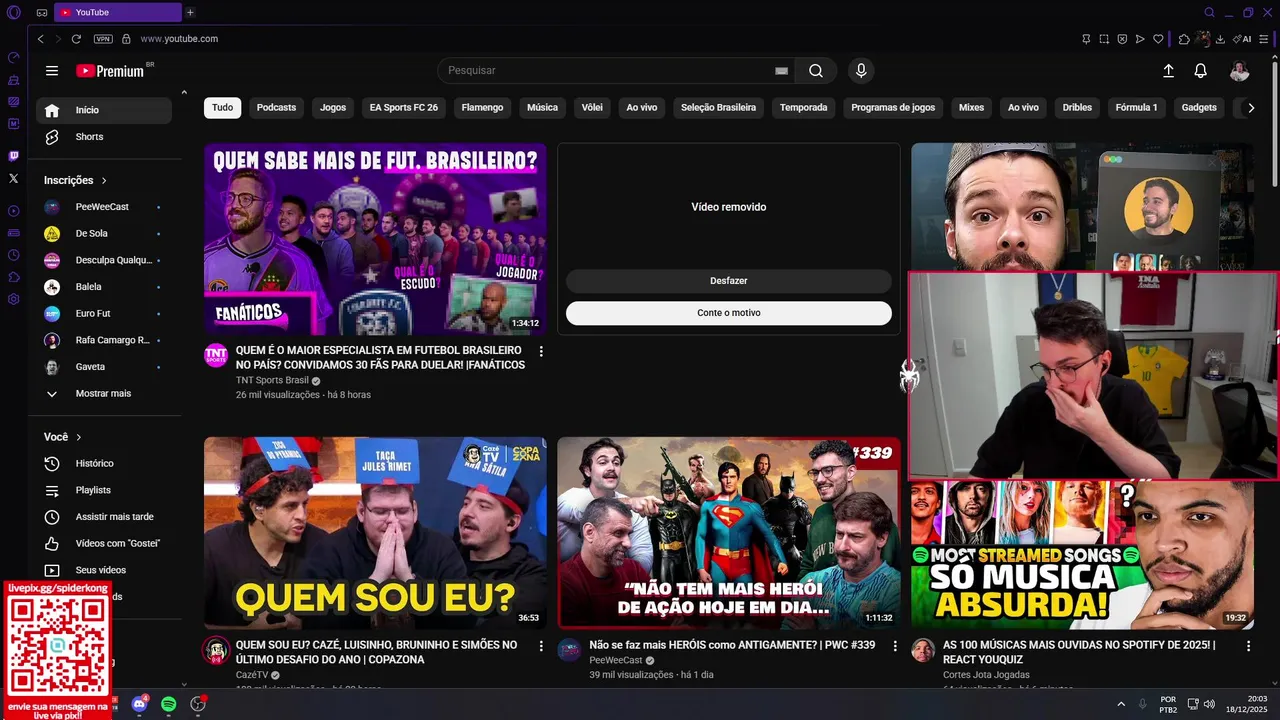Switch to the YouTube browser tab
The image size is (1280, 720).
click(x=117, y=12)
